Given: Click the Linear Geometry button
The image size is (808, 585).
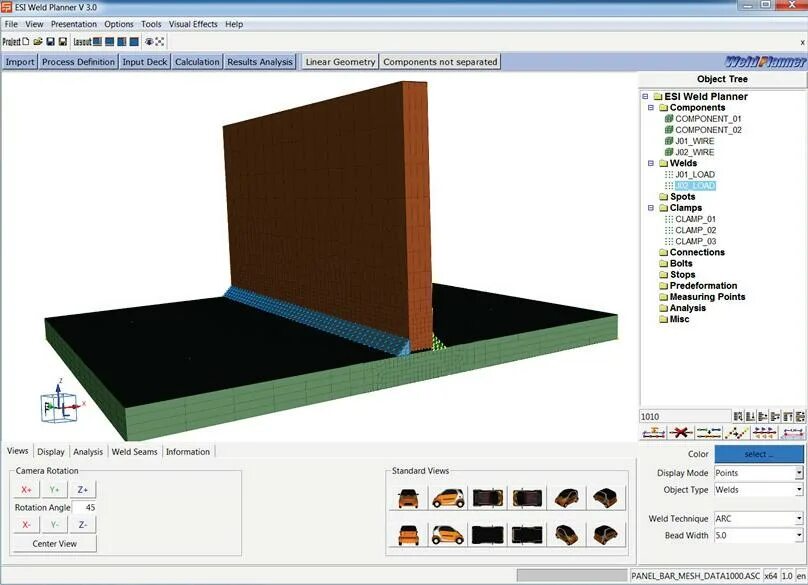Looking at the screenshot, I should [340, 62].
